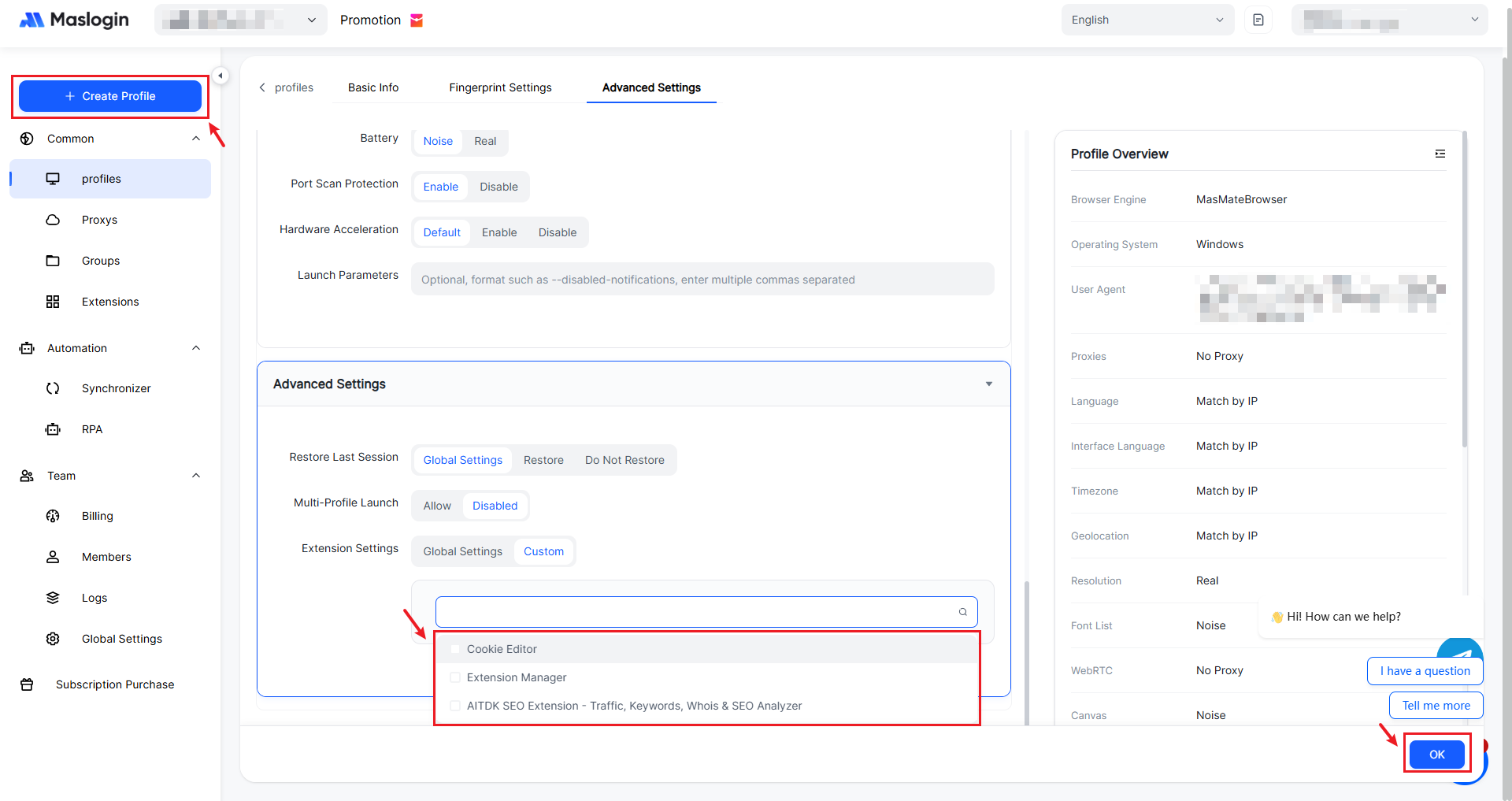Click the Create Profile button
Image resolution: width=1512 pixels, height=801 pixels.
(x=110, y=96)
